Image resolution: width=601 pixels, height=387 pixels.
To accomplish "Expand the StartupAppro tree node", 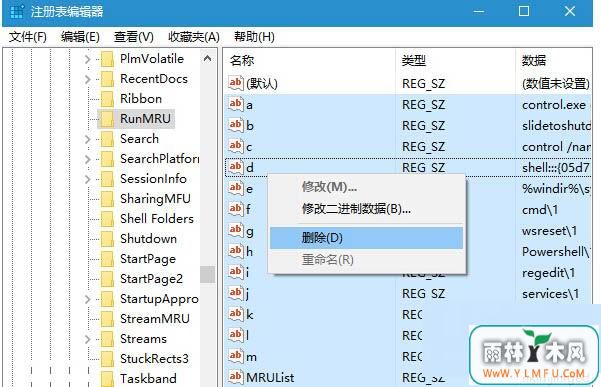I will [87, 299].
